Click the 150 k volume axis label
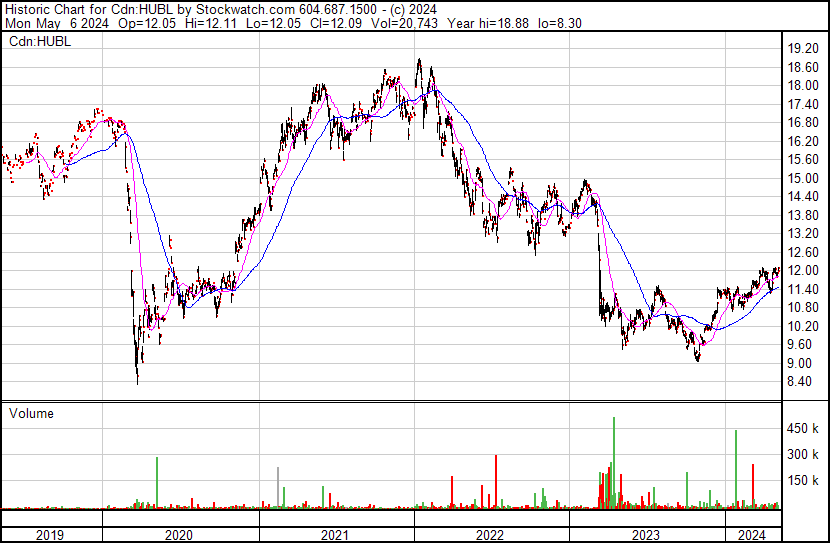 coord(803,480)
